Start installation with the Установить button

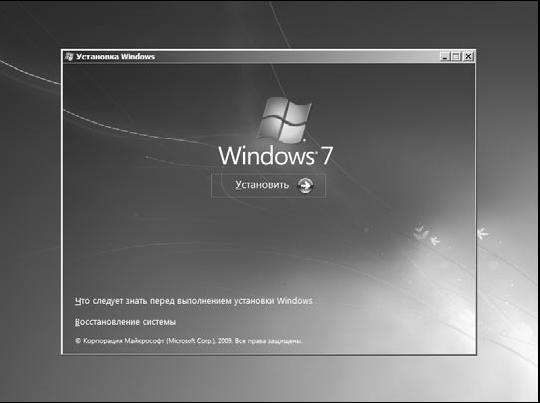pyautogui.click(x=268, y=186)
